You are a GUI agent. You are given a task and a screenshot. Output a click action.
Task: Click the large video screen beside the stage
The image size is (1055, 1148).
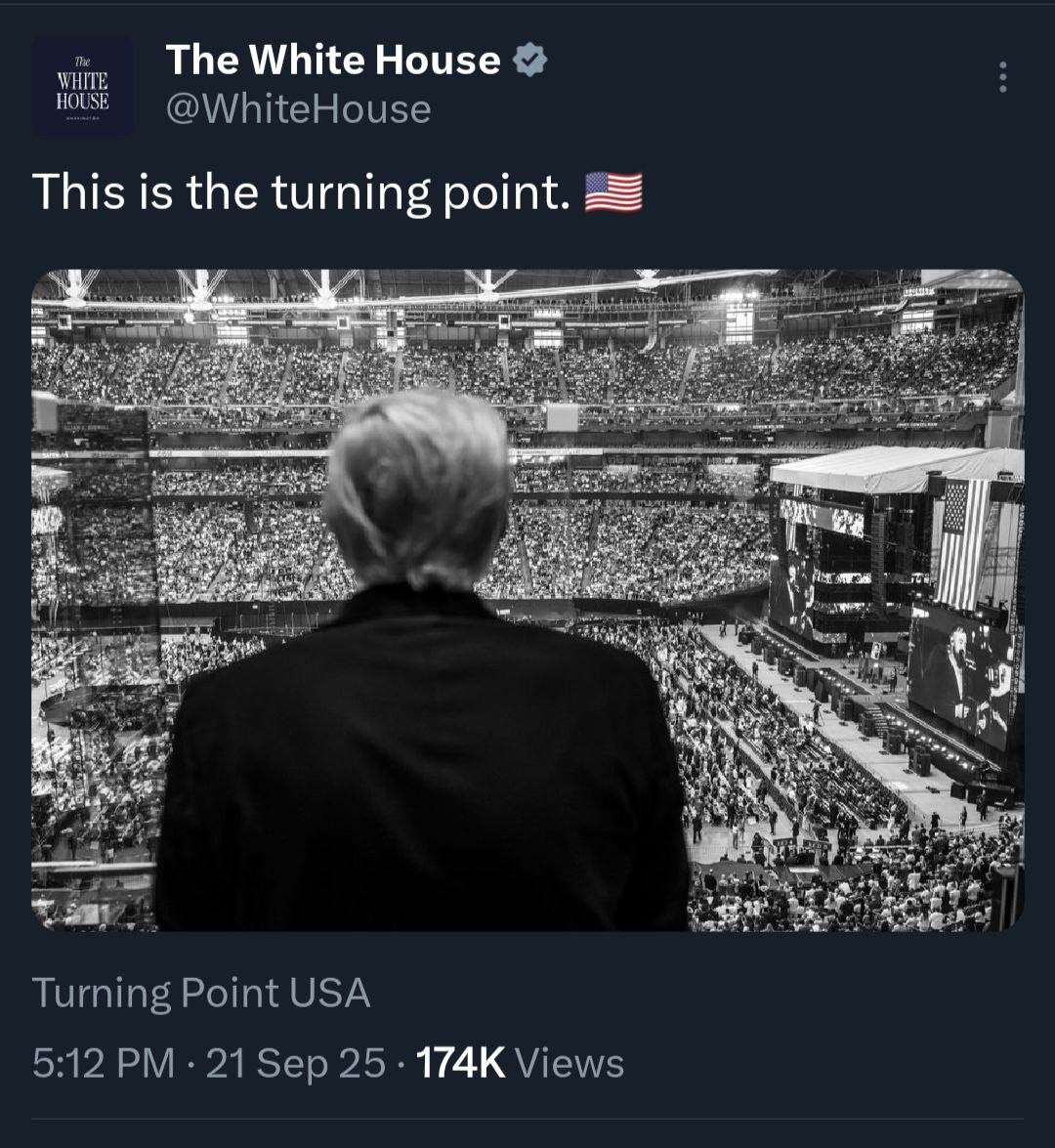(962, 674)
